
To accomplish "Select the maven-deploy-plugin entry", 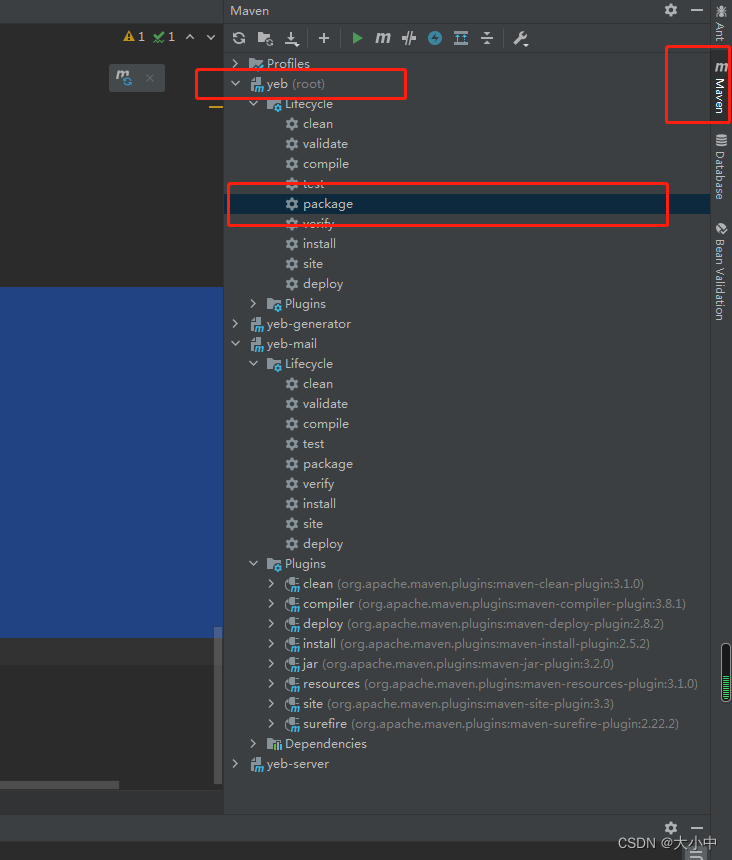I will coord(474,624).
